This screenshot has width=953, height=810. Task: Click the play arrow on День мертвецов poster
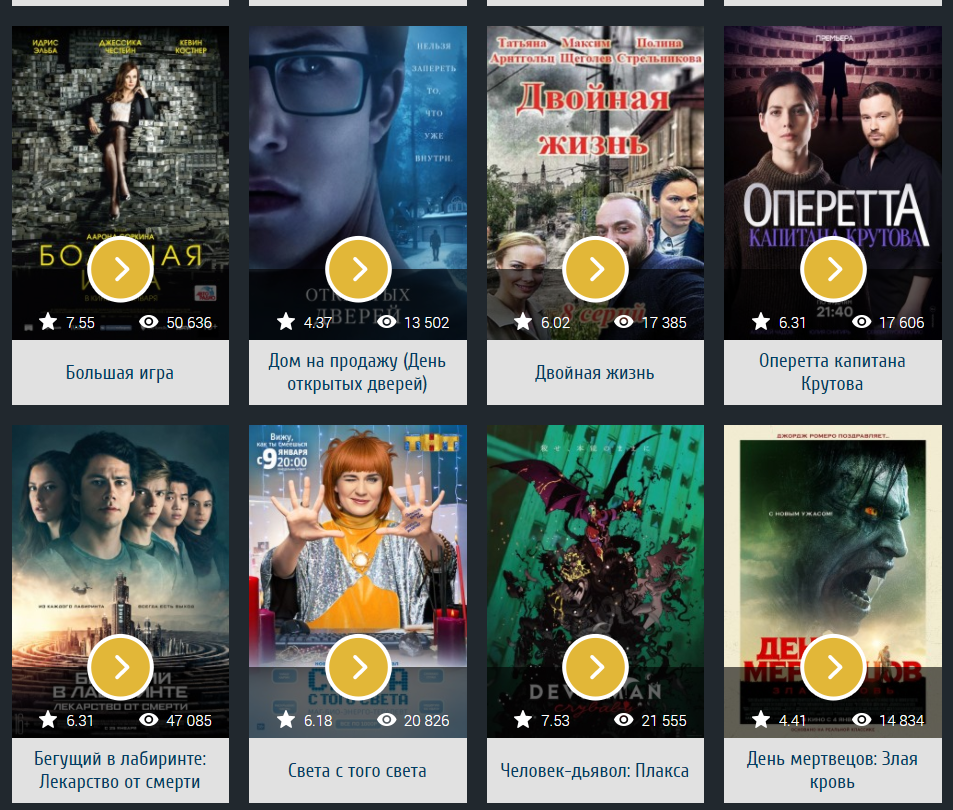click(833, 667)
